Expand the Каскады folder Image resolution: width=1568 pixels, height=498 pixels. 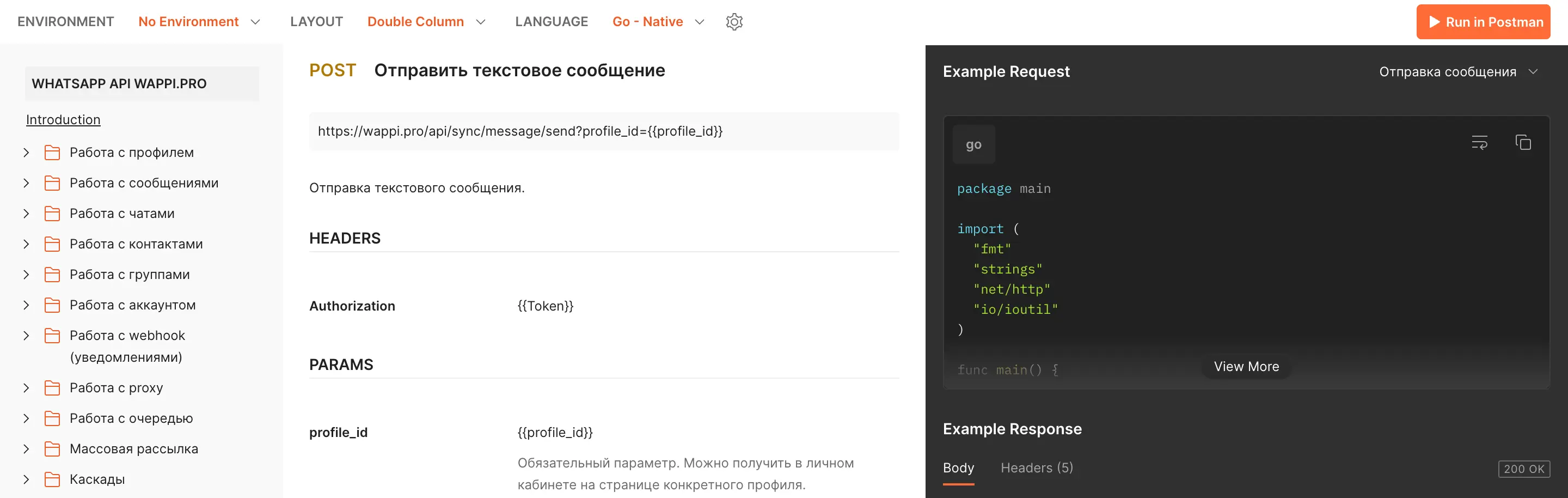click(26, 478)
